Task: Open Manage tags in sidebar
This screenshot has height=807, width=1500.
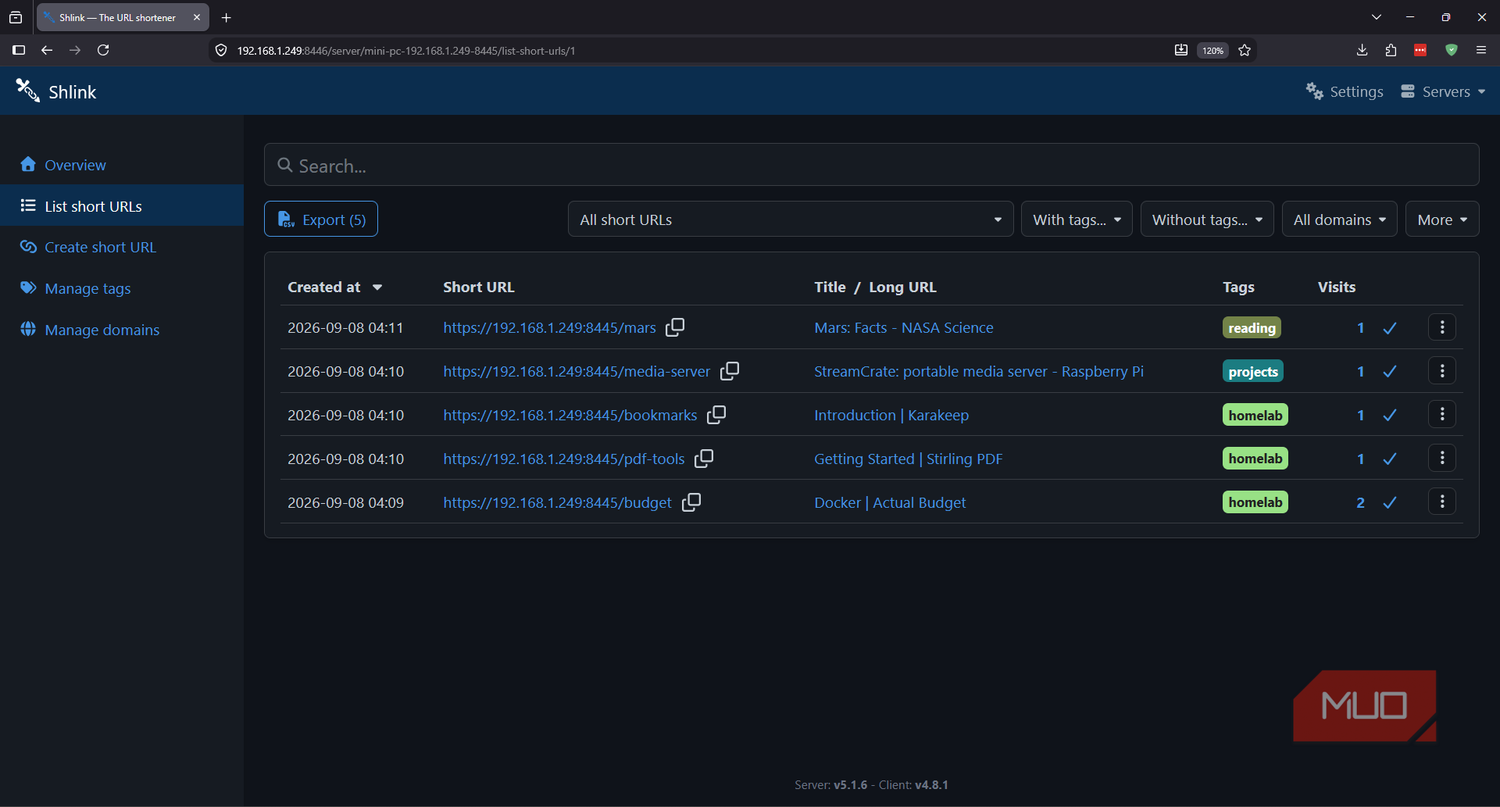Action: tap(88, 288)
